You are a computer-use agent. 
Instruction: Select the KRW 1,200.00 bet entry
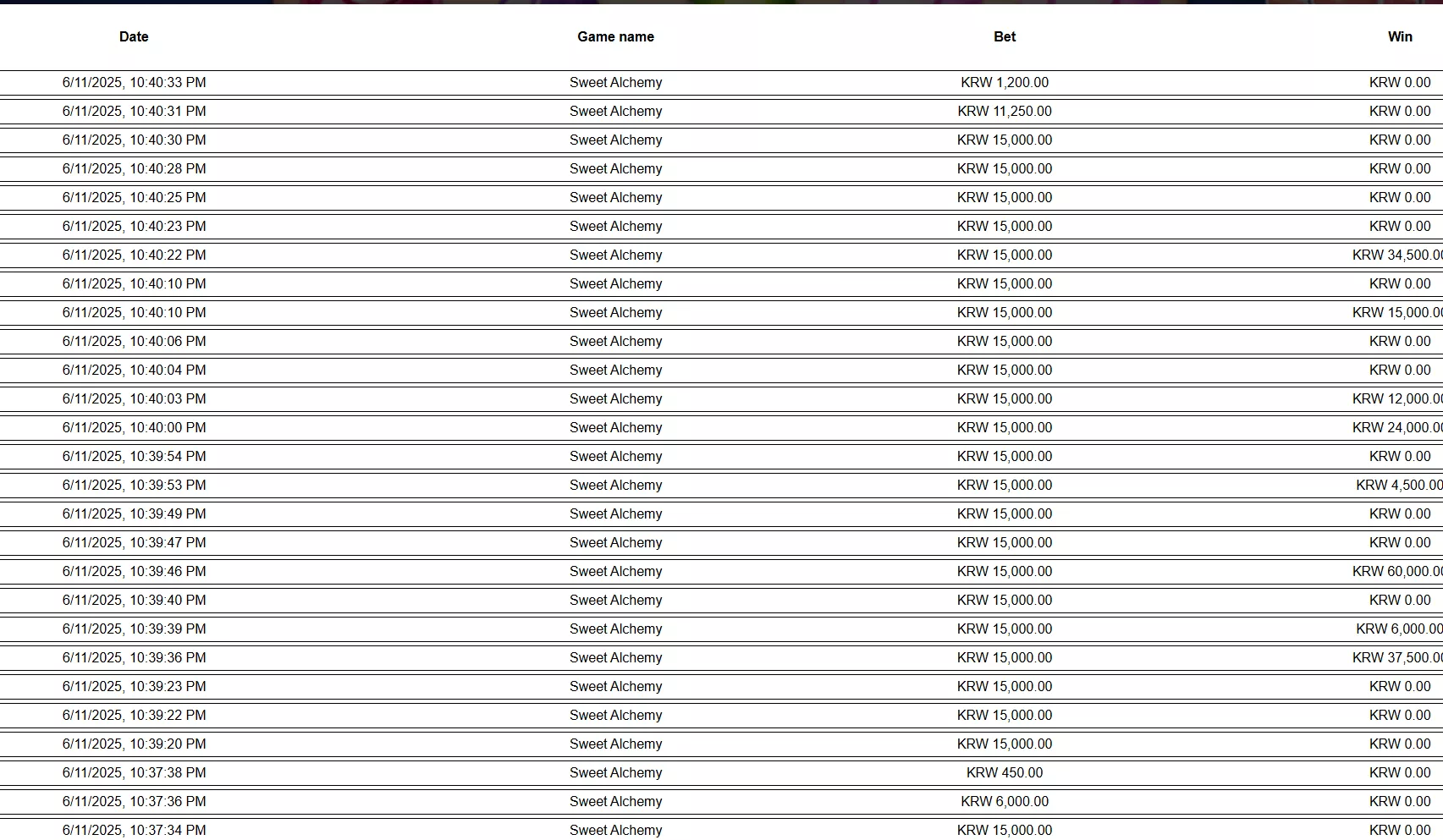coord(1005,83)
